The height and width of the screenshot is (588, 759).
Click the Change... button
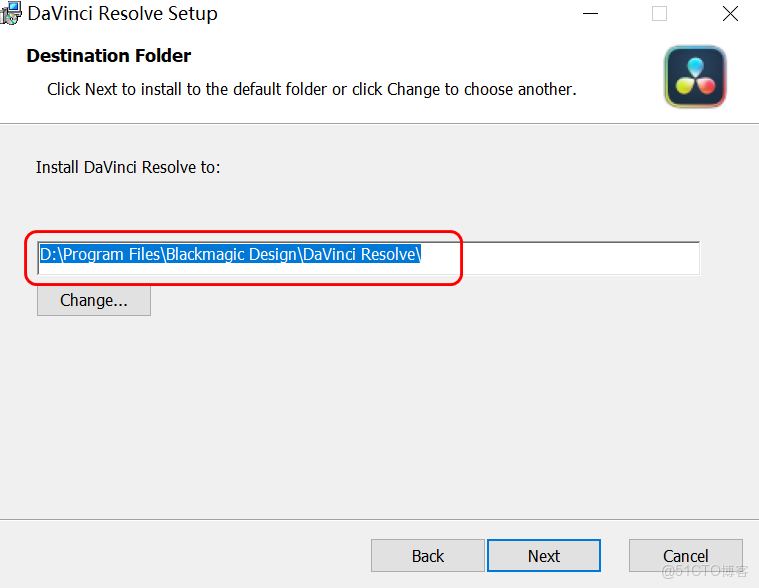pyautogui.click(x=94, y=300)
